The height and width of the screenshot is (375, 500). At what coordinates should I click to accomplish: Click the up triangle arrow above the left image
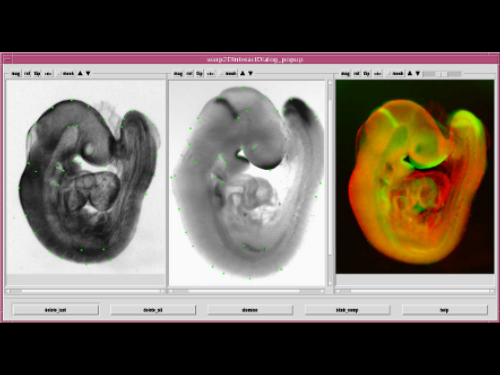(x=80, y=73)
